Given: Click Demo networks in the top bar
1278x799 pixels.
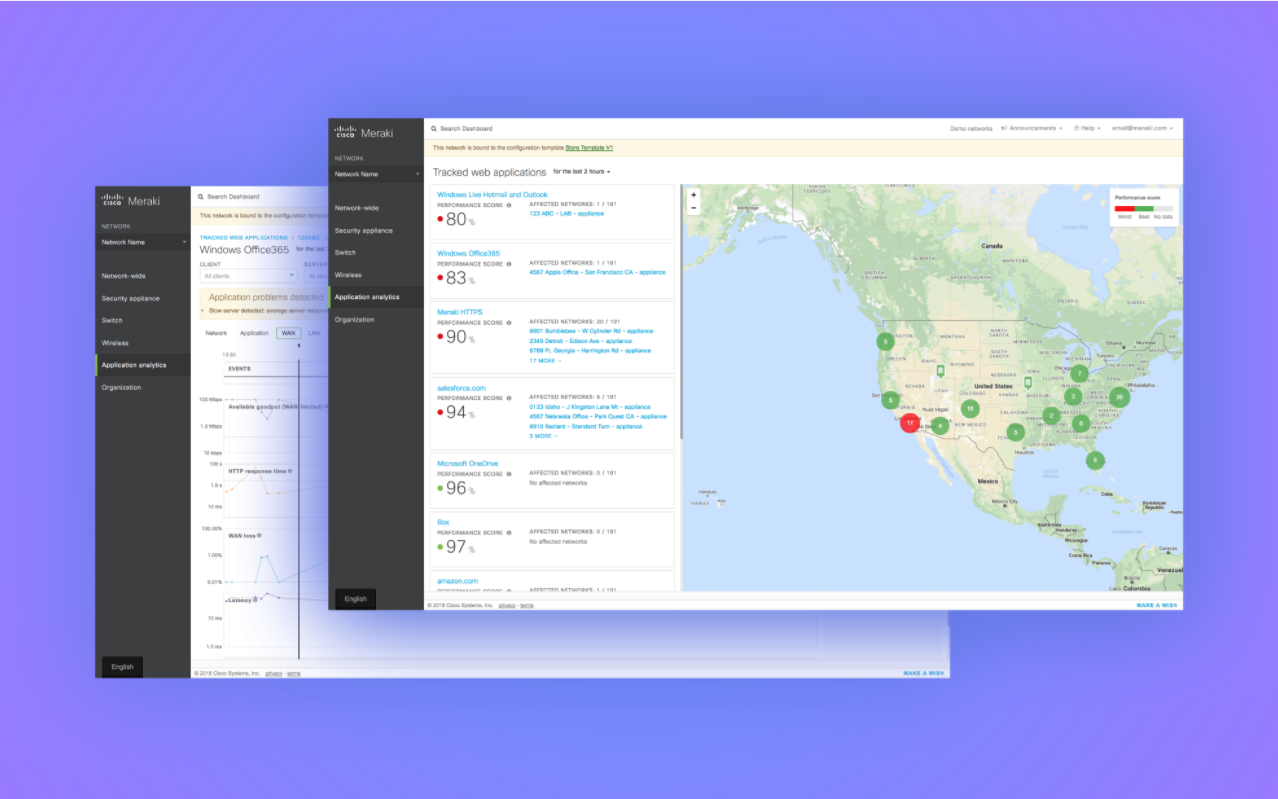Looking at the screenshot, I should (x=971, y=129).
